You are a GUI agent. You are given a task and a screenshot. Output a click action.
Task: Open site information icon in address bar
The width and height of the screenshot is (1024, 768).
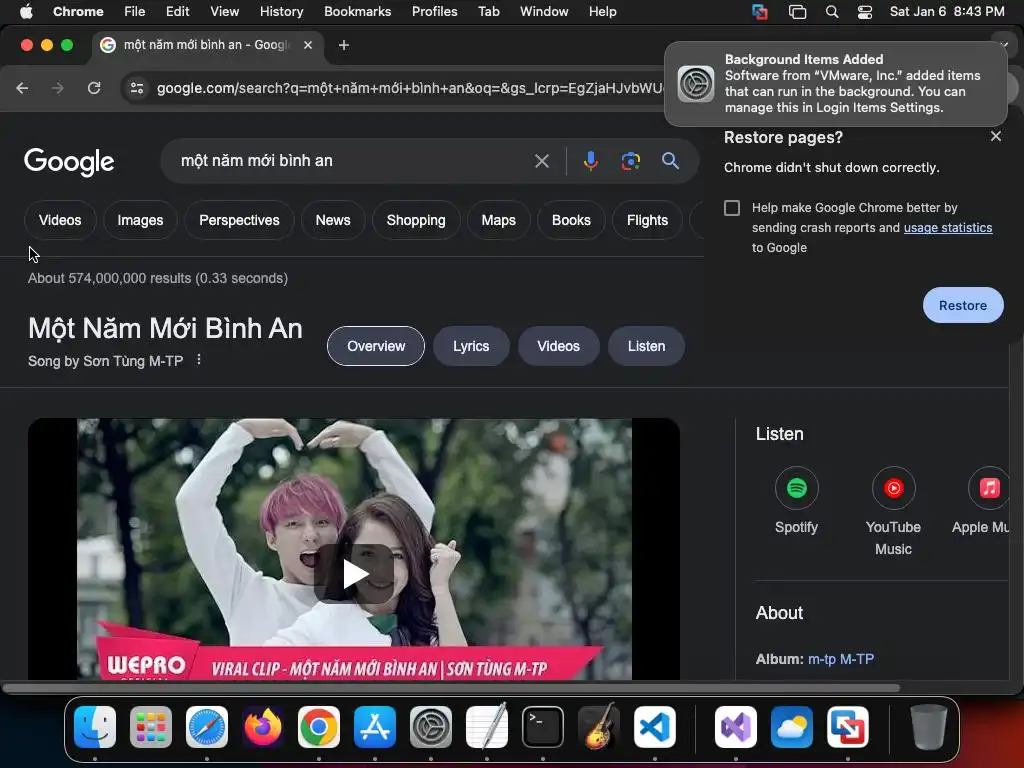(x=136, y=88)
